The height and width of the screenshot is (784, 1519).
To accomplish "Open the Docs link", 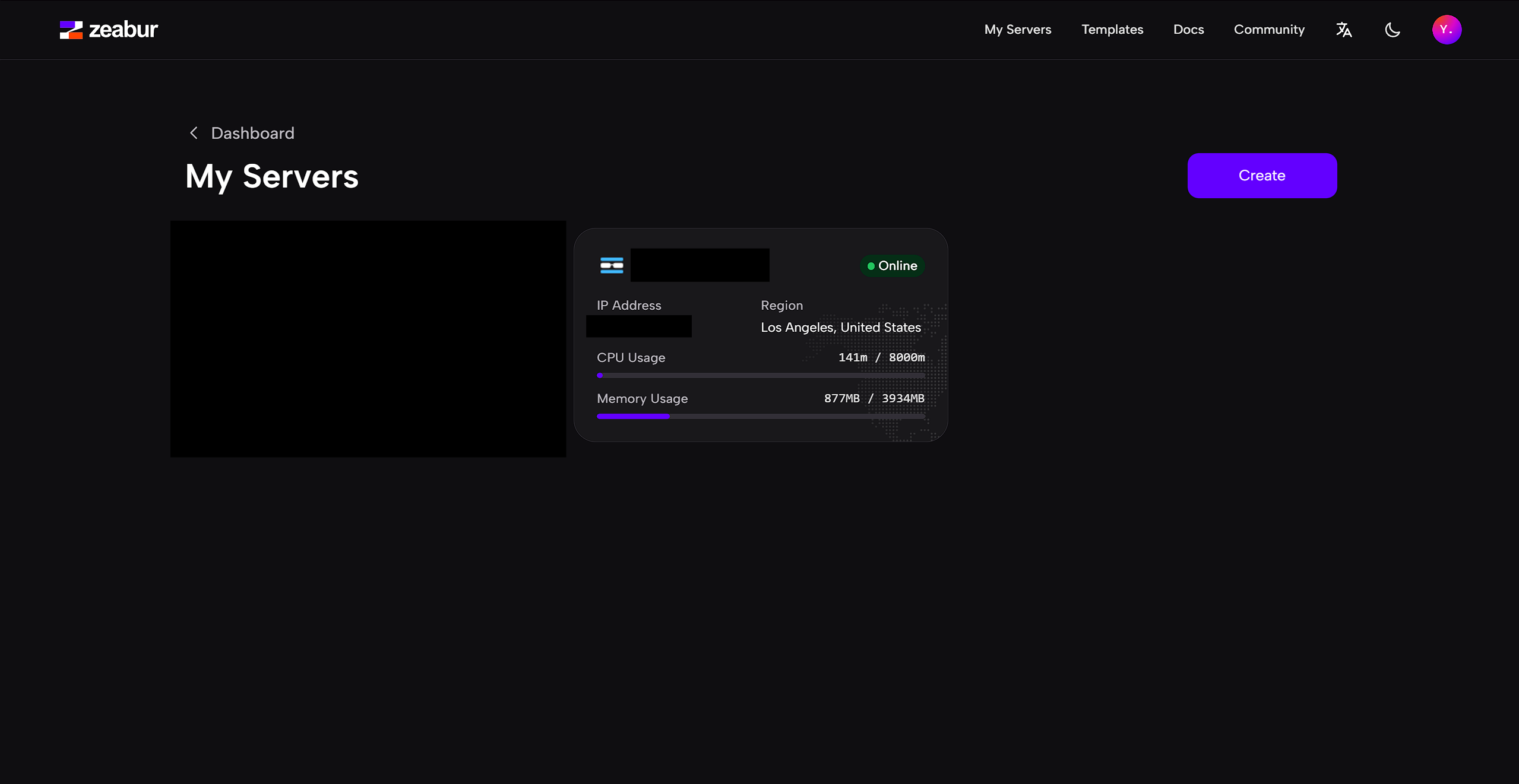I will click(1188, 30).
